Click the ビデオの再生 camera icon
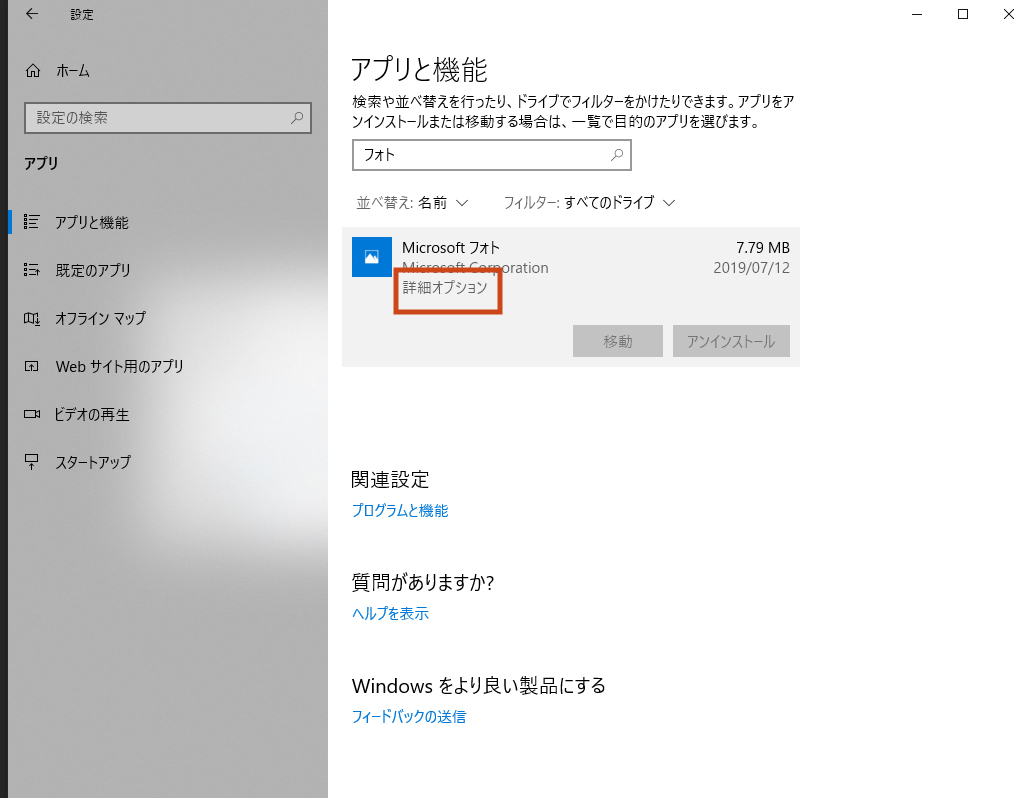1032x798 pixels. coord(32,414)
